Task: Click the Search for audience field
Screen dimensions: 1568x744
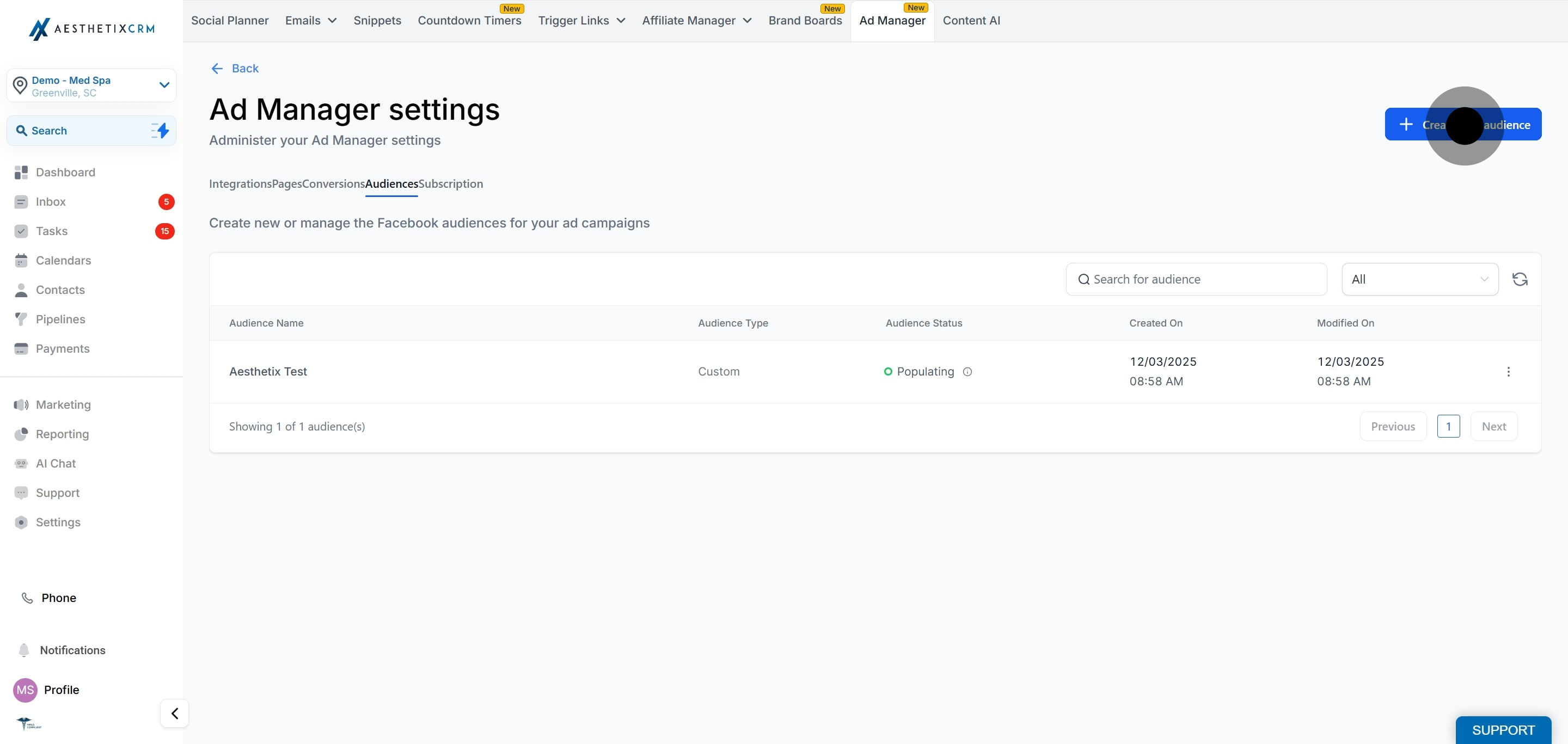Action: click(1196, 279)
